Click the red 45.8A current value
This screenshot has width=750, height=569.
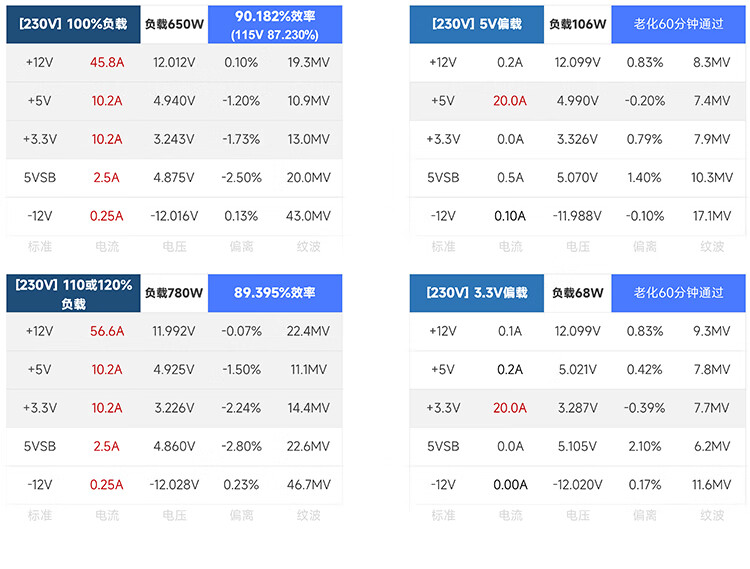click(106, 62)
